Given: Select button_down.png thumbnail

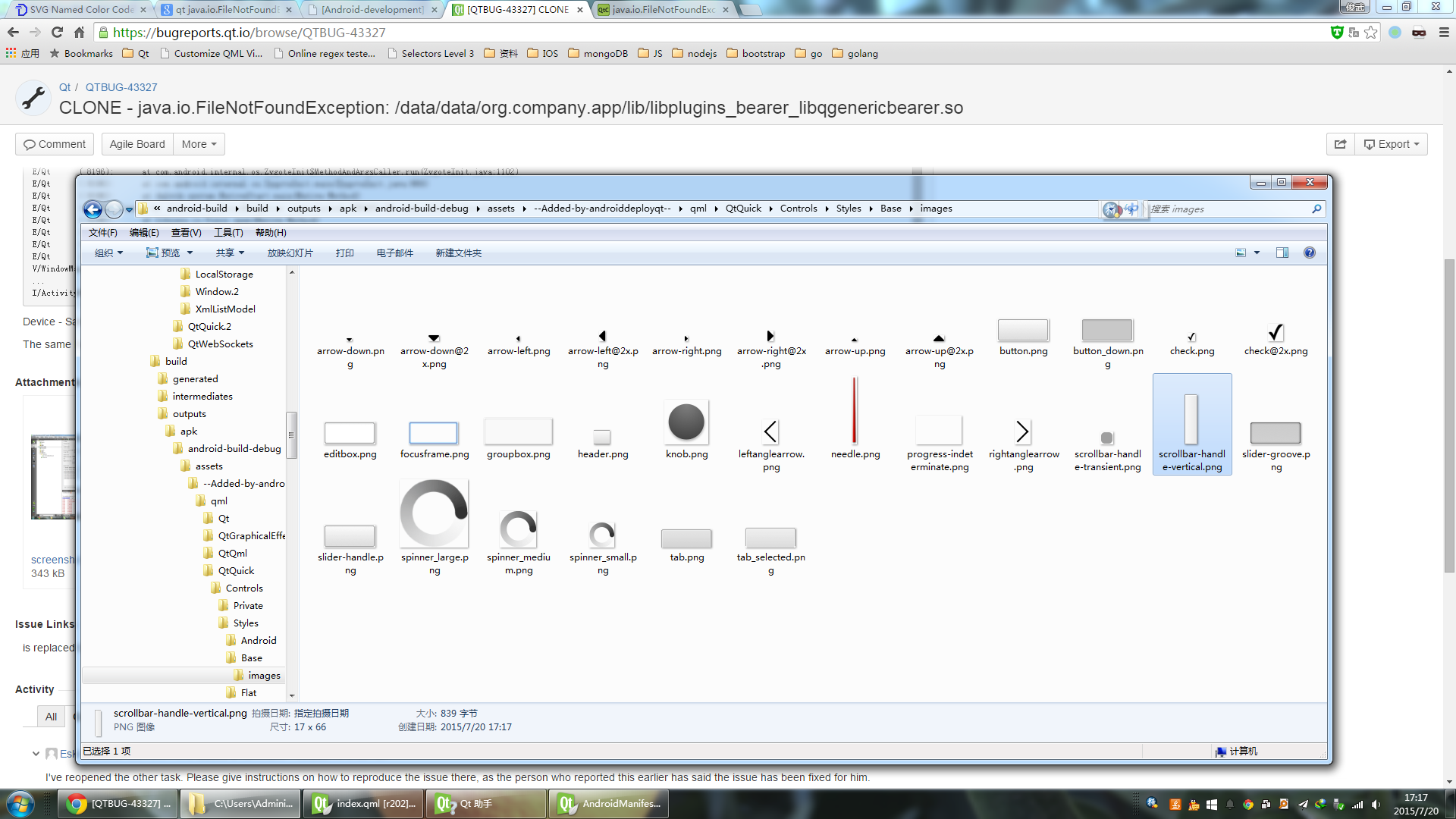Looking at the screenshot, I should point(1107,330).
